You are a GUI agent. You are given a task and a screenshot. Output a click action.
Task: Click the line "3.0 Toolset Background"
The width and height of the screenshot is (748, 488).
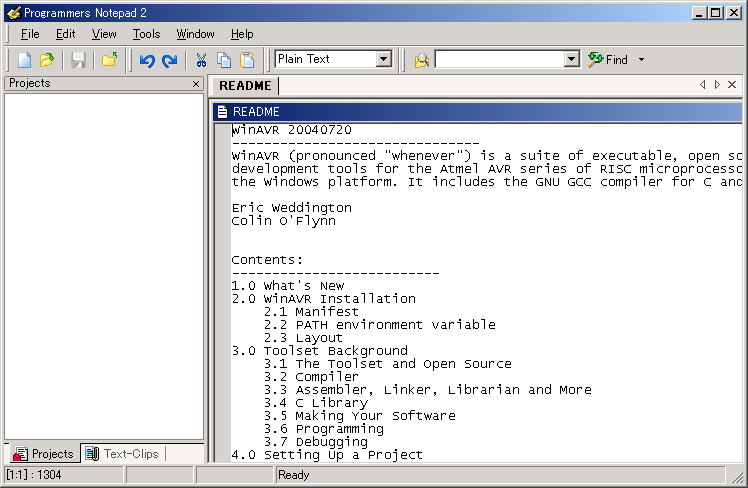[320, 351]
